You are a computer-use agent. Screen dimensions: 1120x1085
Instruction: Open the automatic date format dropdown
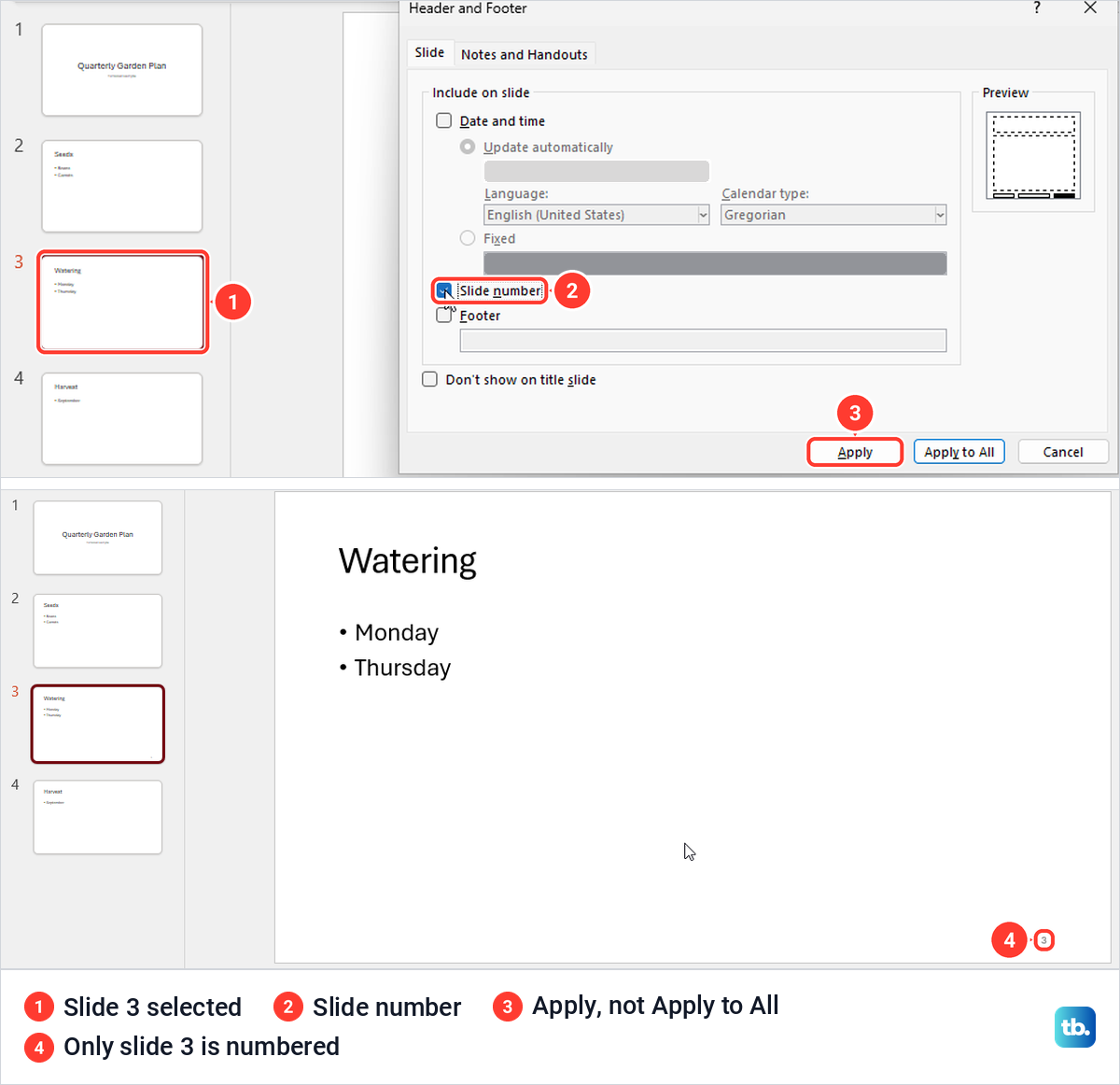click(x=596, y=171)
